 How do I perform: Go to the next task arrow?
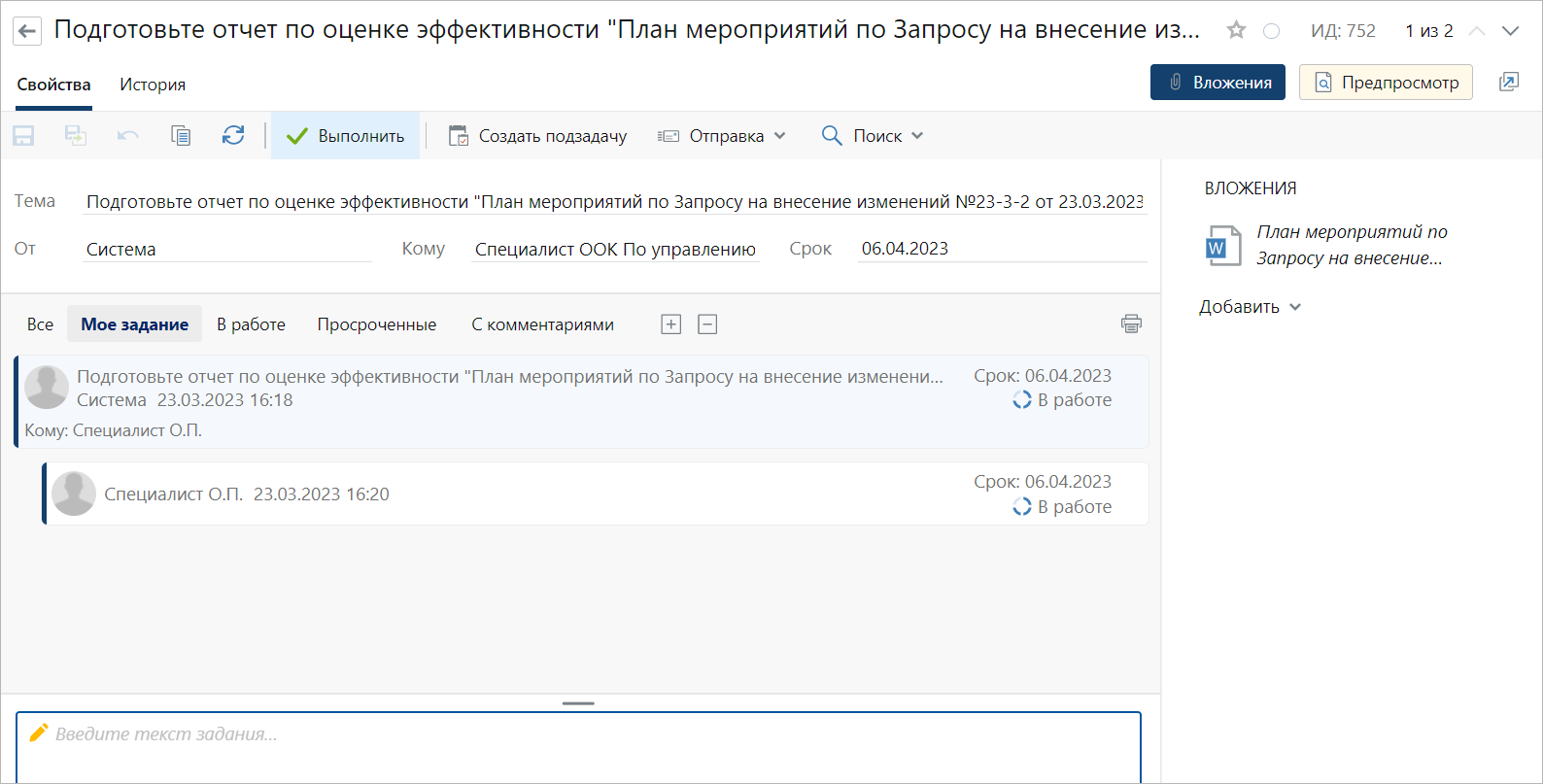(x=1510, y=31)
